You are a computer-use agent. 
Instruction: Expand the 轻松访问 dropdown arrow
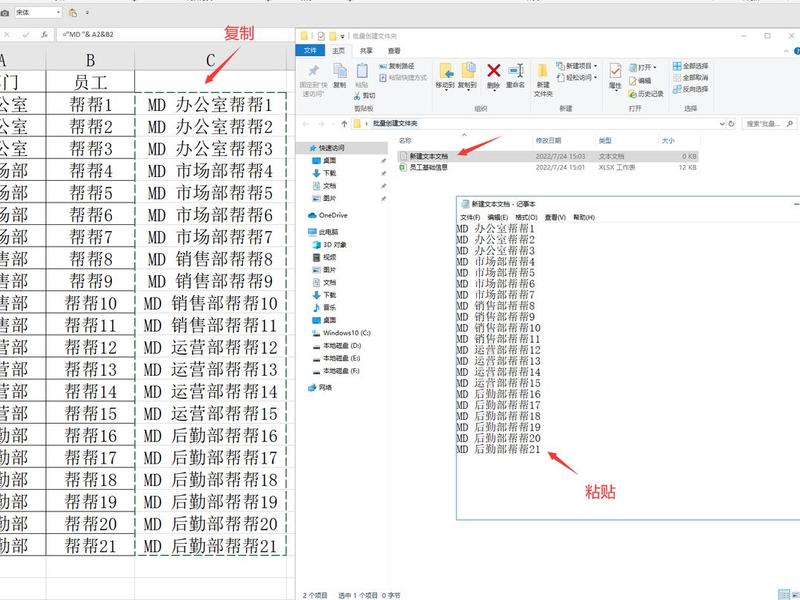click(x=595, y=78)
